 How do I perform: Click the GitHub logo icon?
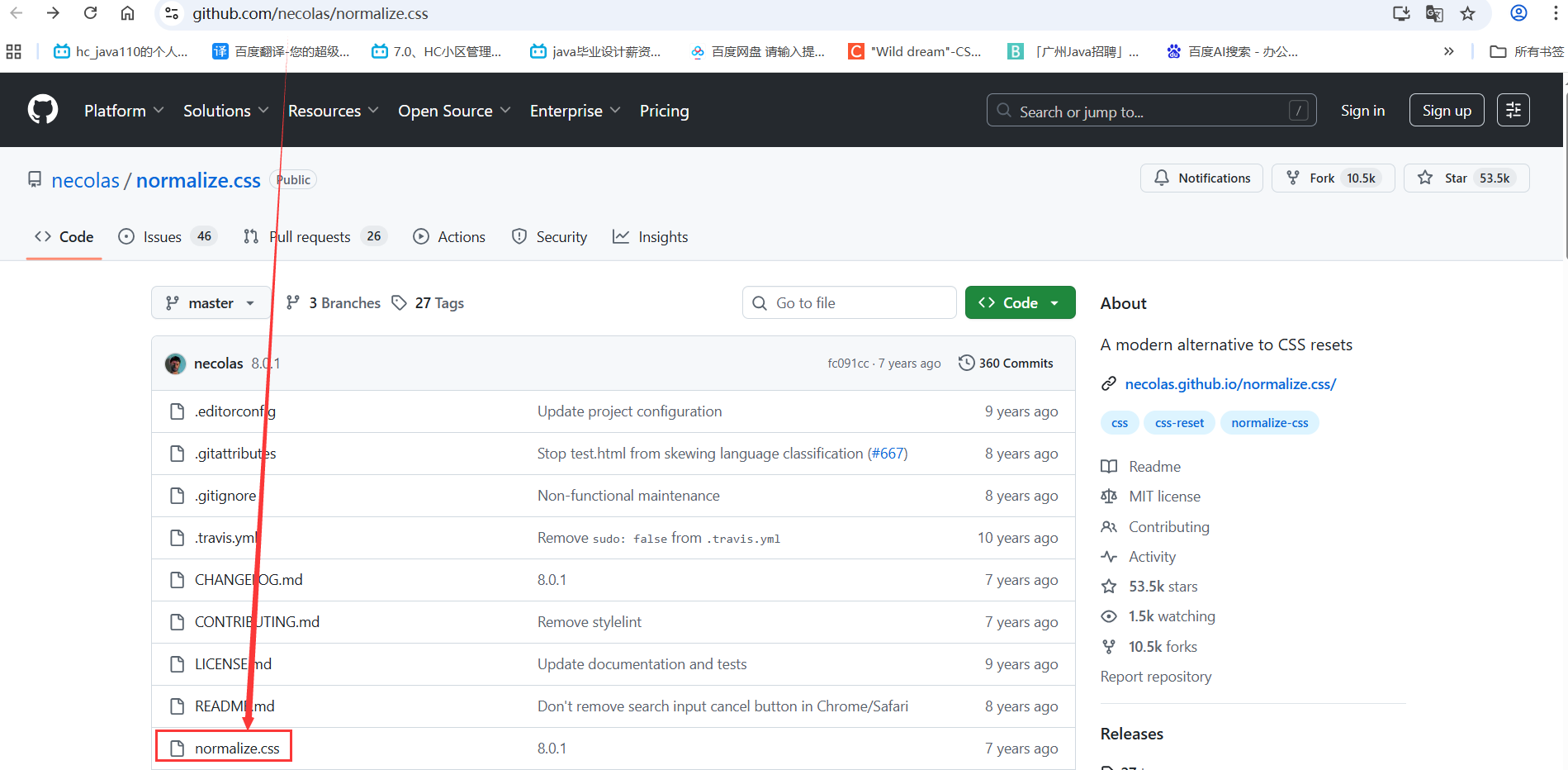(43, 110)
